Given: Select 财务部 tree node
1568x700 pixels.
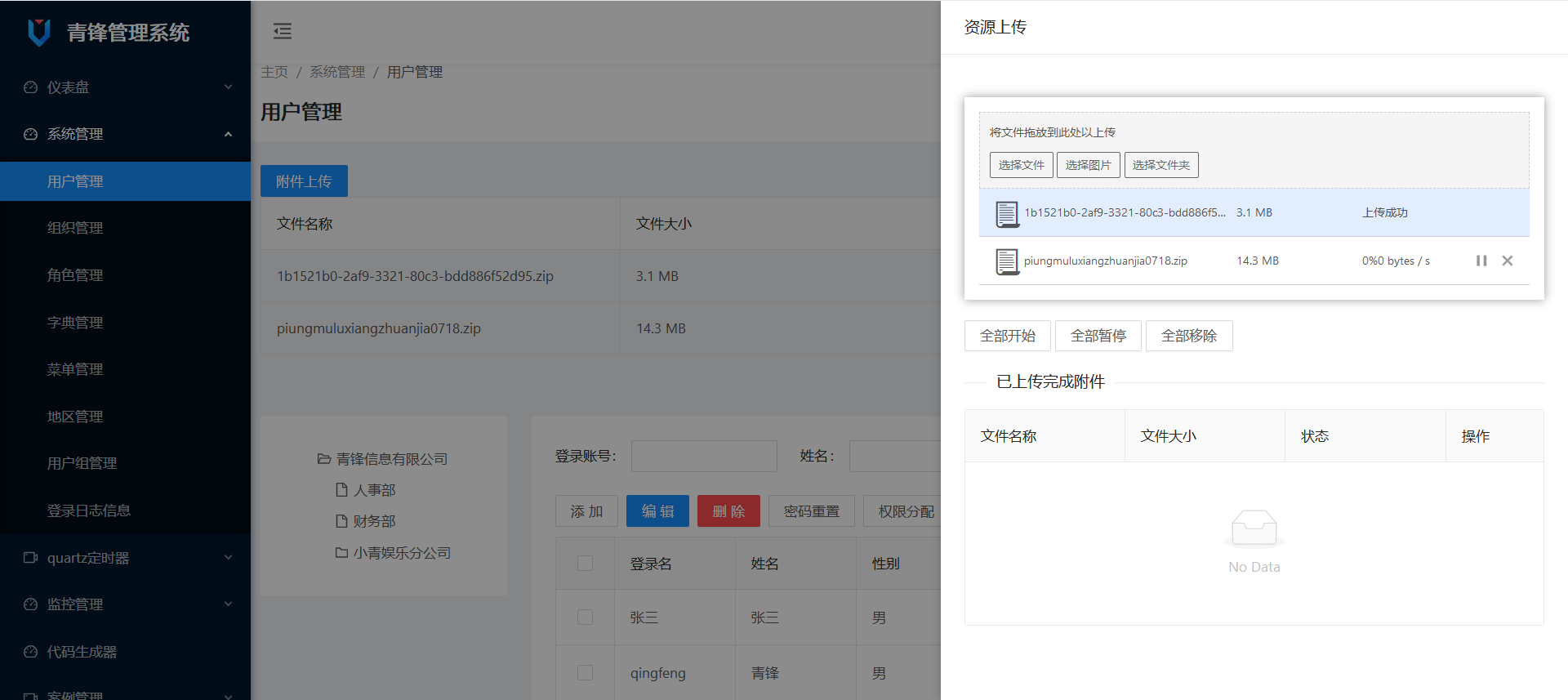Looking at the screenshot, I should pyautogui.click(x=374, y=521).
